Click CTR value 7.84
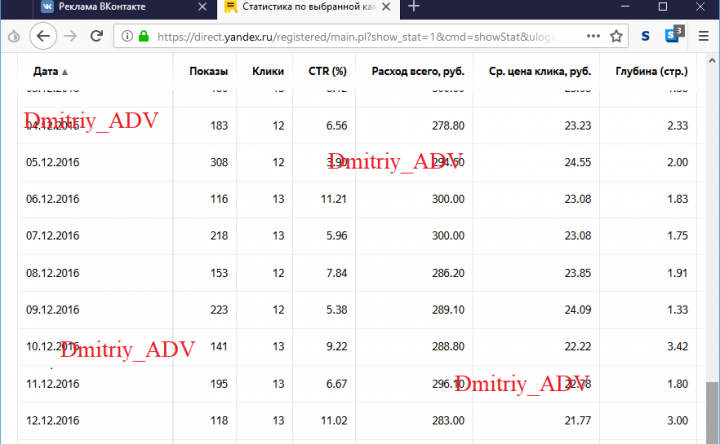 pyautogui.click(x=337, y=273)
